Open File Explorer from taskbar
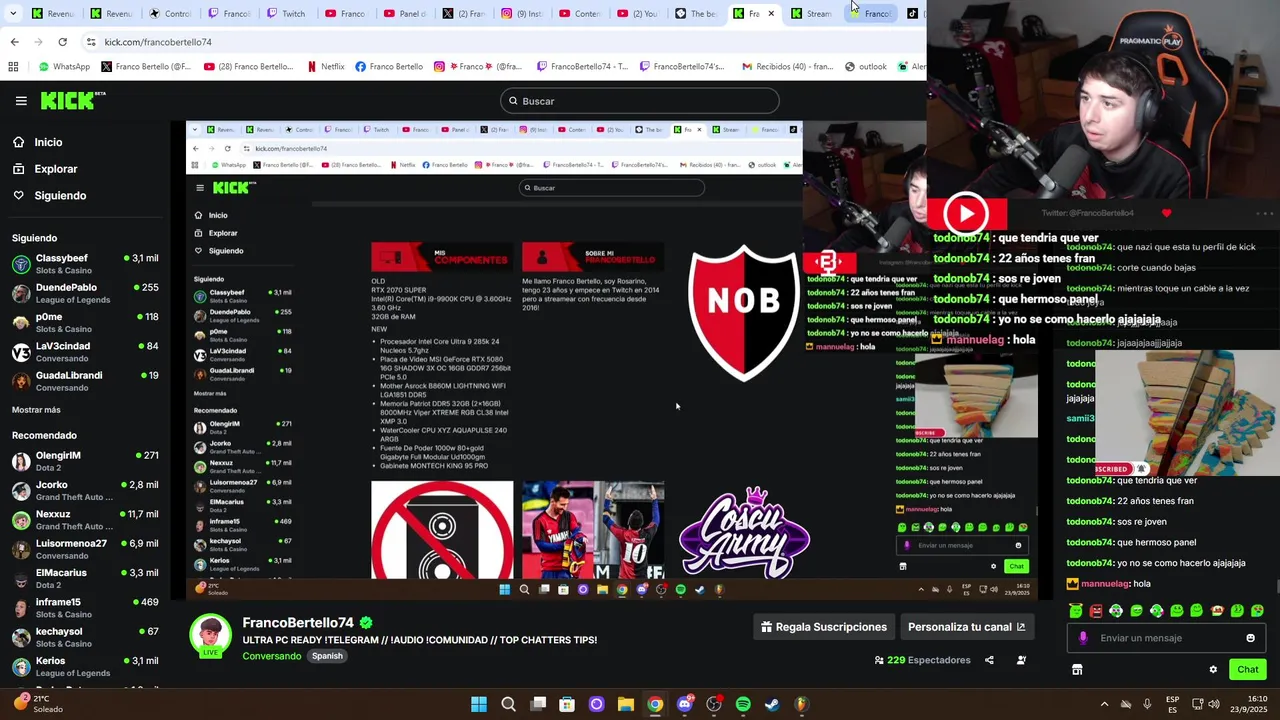This screenshot has width=1280, height=720. point(626,704)
